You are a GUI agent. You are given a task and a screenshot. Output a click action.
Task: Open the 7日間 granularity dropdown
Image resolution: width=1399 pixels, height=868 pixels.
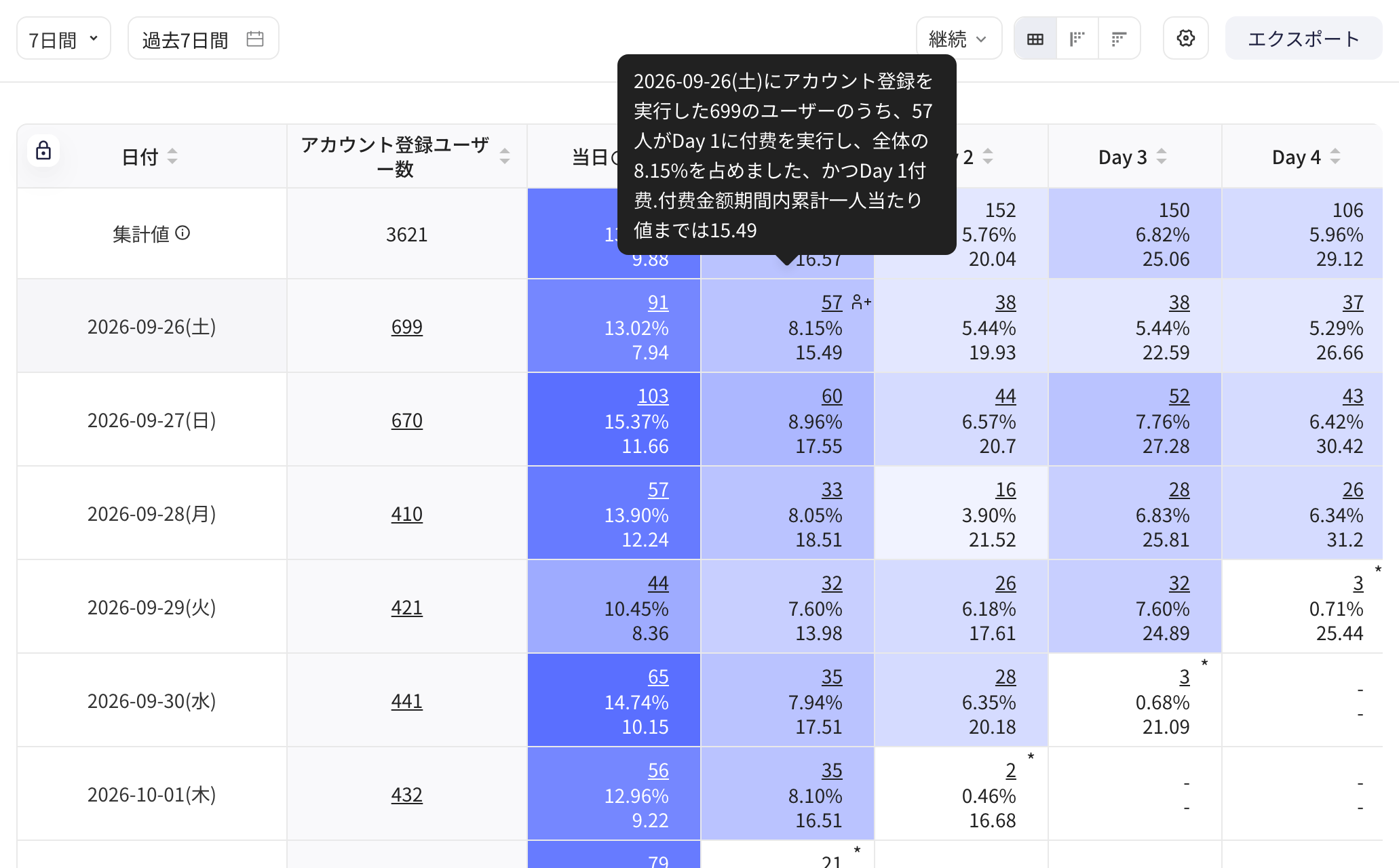pos(64,39)
